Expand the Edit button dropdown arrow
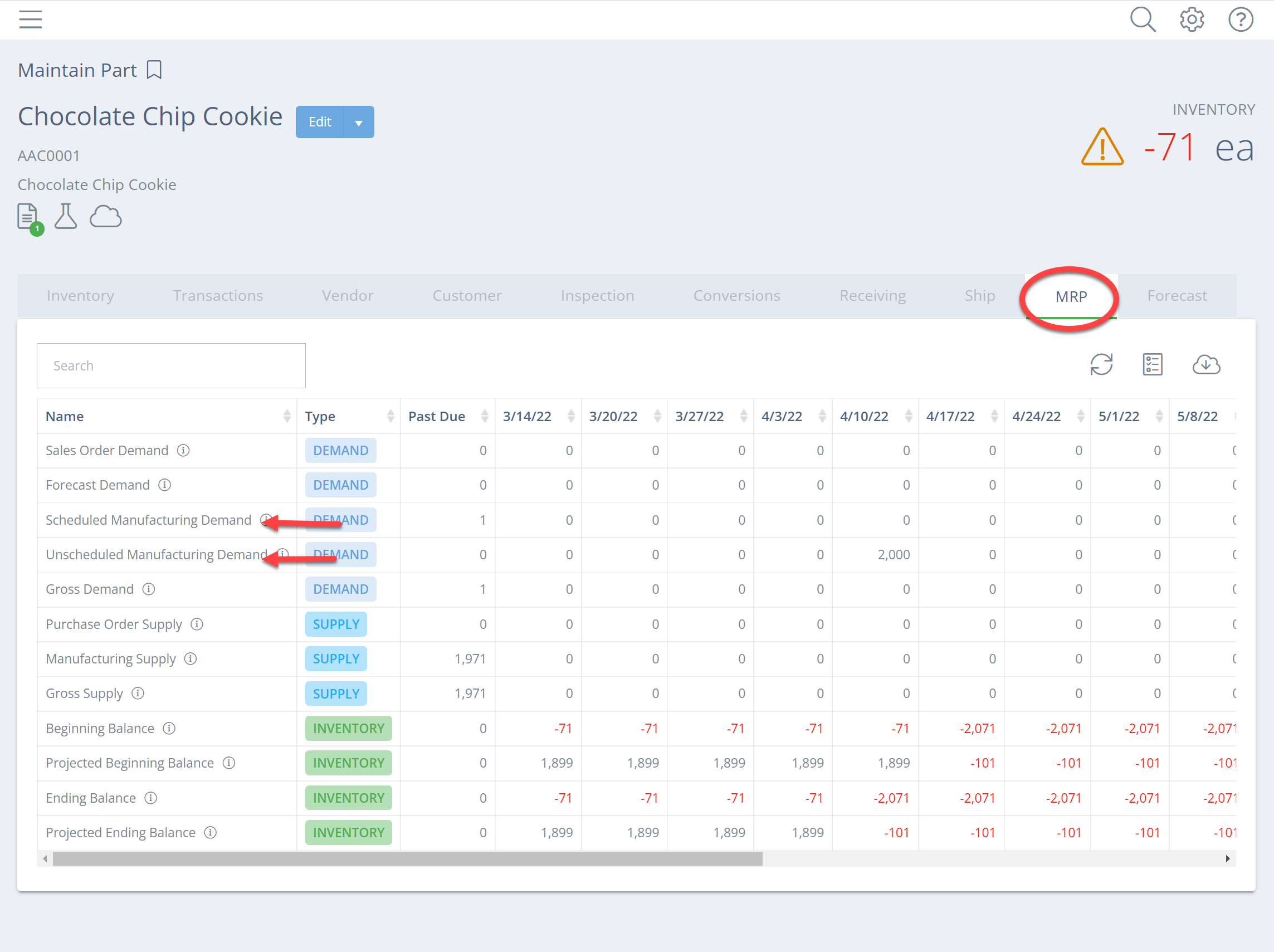 [x=358, y=122]
